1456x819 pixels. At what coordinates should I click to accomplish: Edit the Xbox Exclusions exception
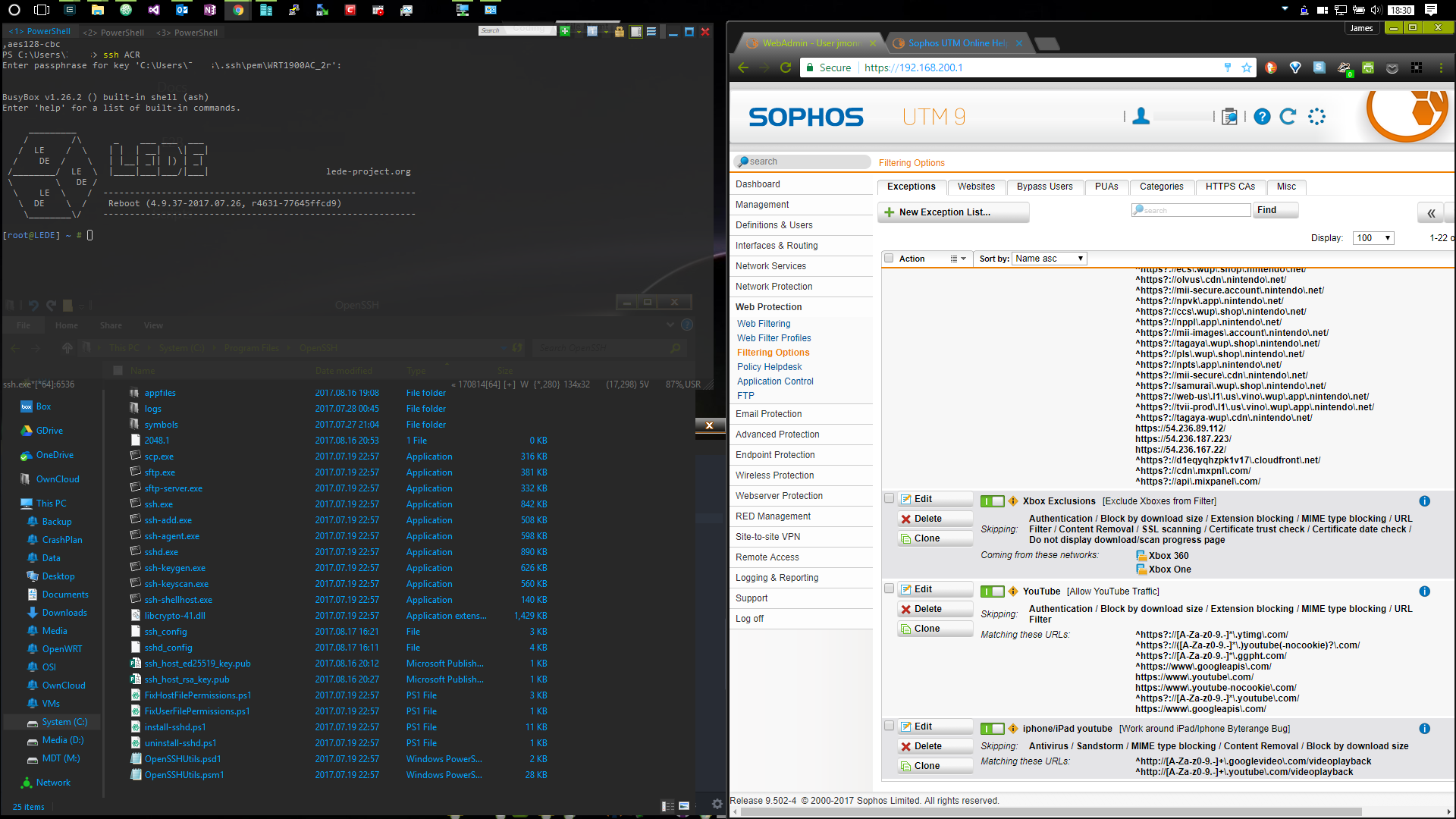(x=935, y=499)
